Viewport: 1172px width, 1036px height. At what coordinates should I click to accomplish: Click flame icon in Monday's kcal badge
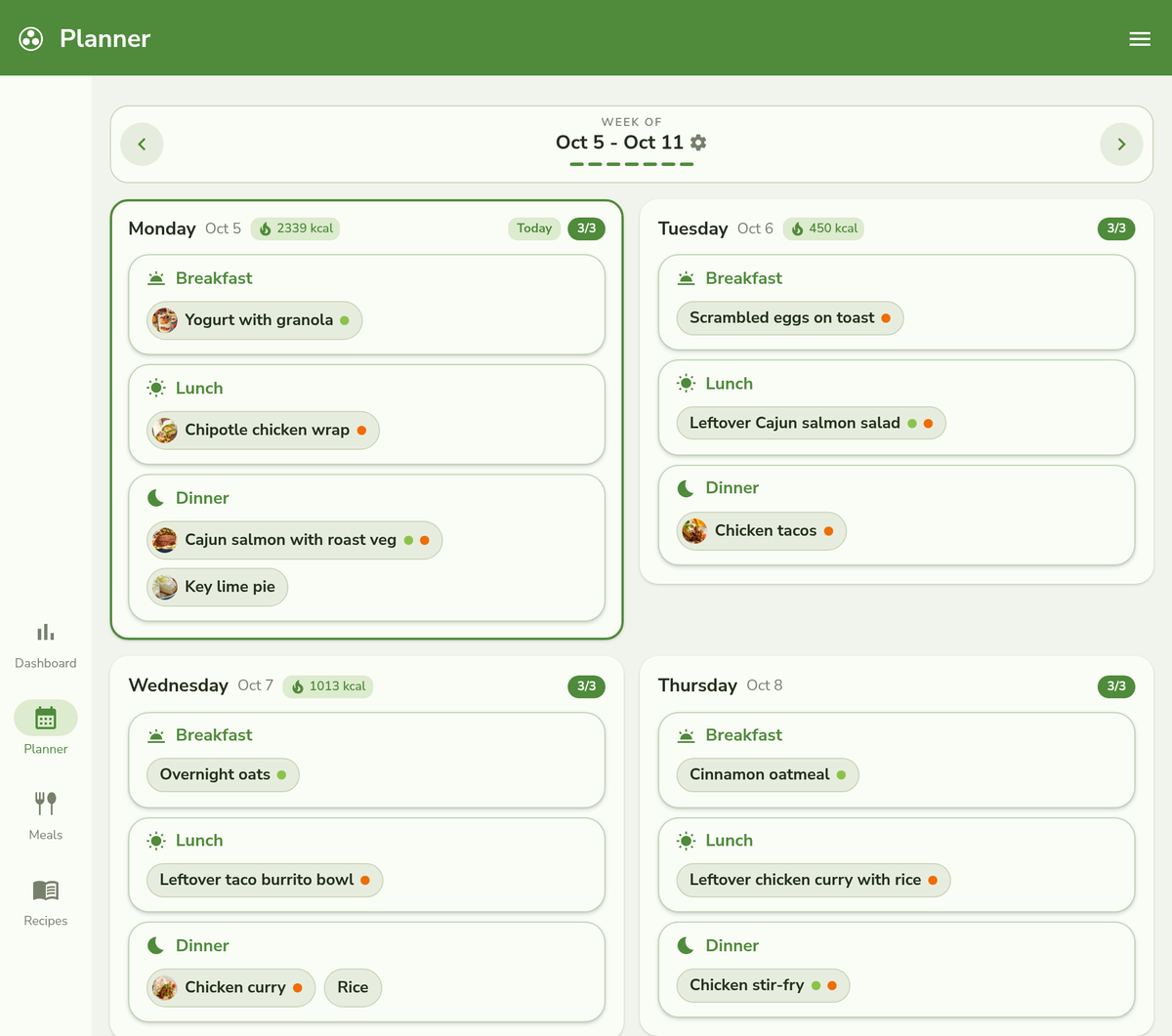point(265,228)
